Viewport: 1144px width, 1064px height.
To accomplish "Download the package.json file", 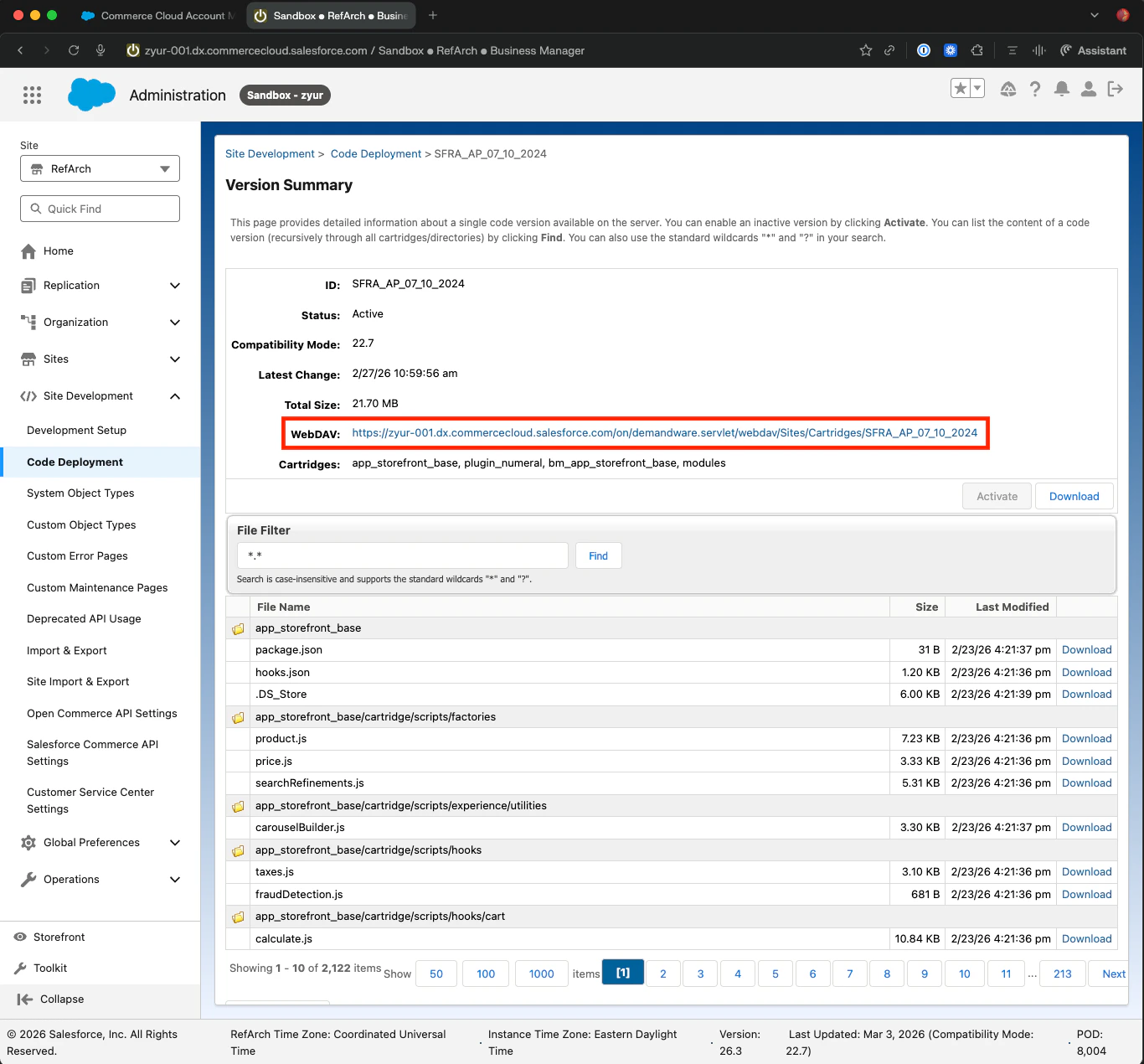I will 1087,649.
